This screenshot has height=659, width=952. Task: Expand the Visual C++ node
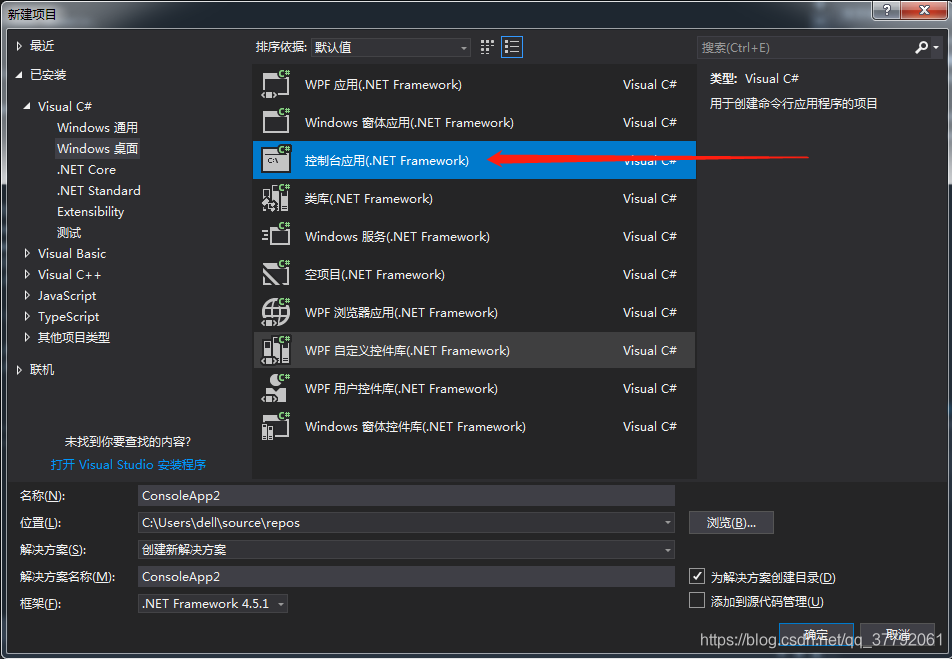27,275
